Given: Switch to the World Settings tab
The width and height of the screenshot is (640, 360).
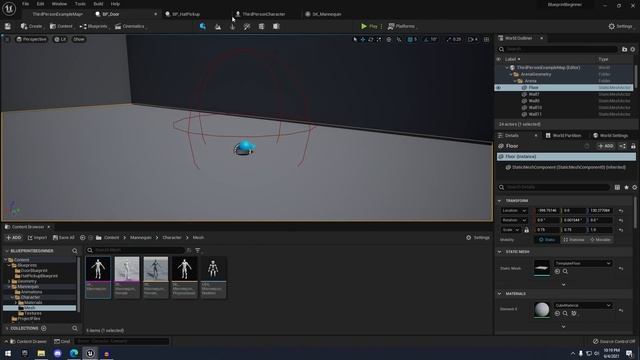Looking at the screenshot, I should tap(611, 136).
